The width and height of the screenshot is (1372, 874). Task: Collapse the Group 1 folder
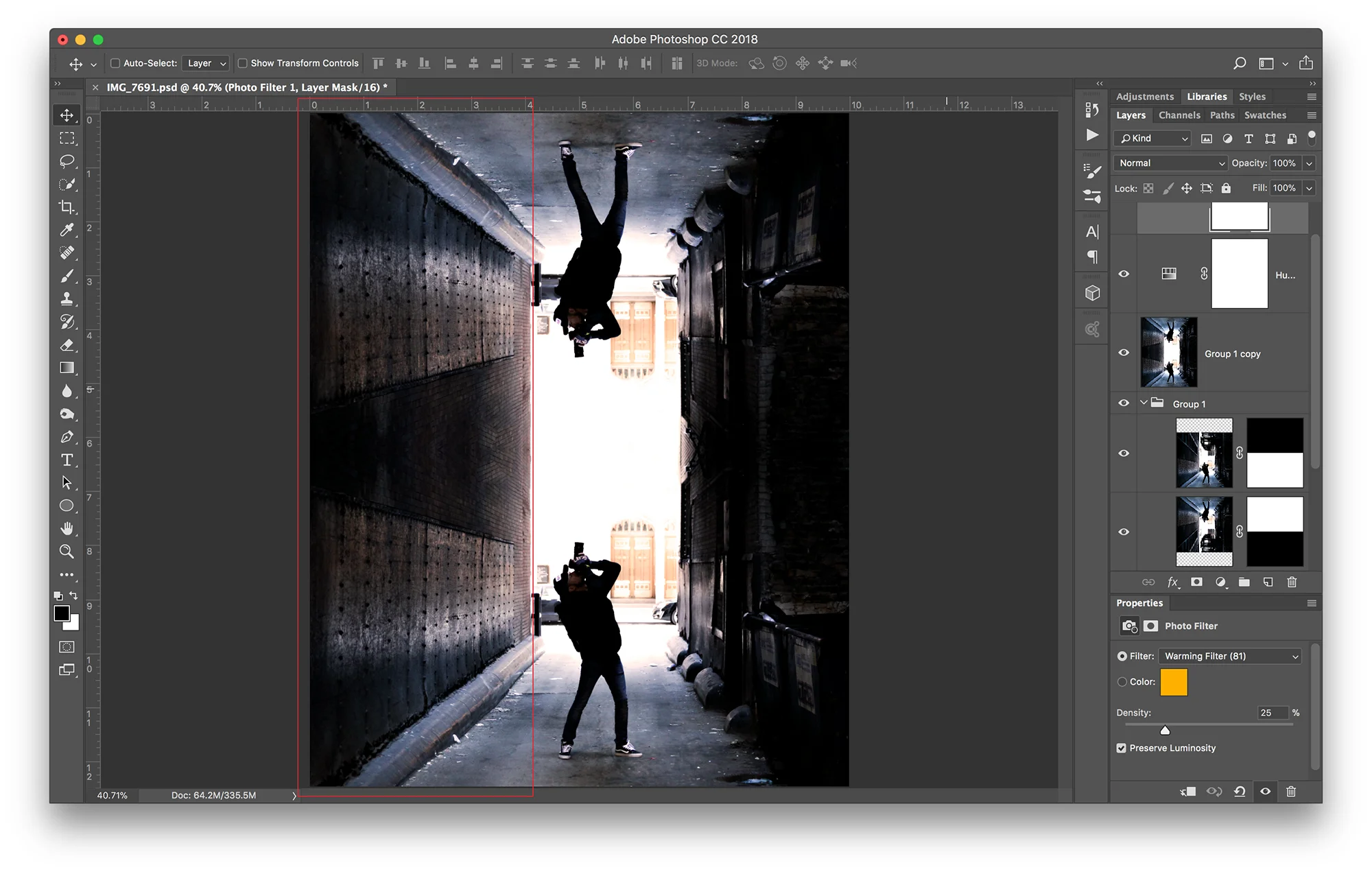(x=1144, y=403)
